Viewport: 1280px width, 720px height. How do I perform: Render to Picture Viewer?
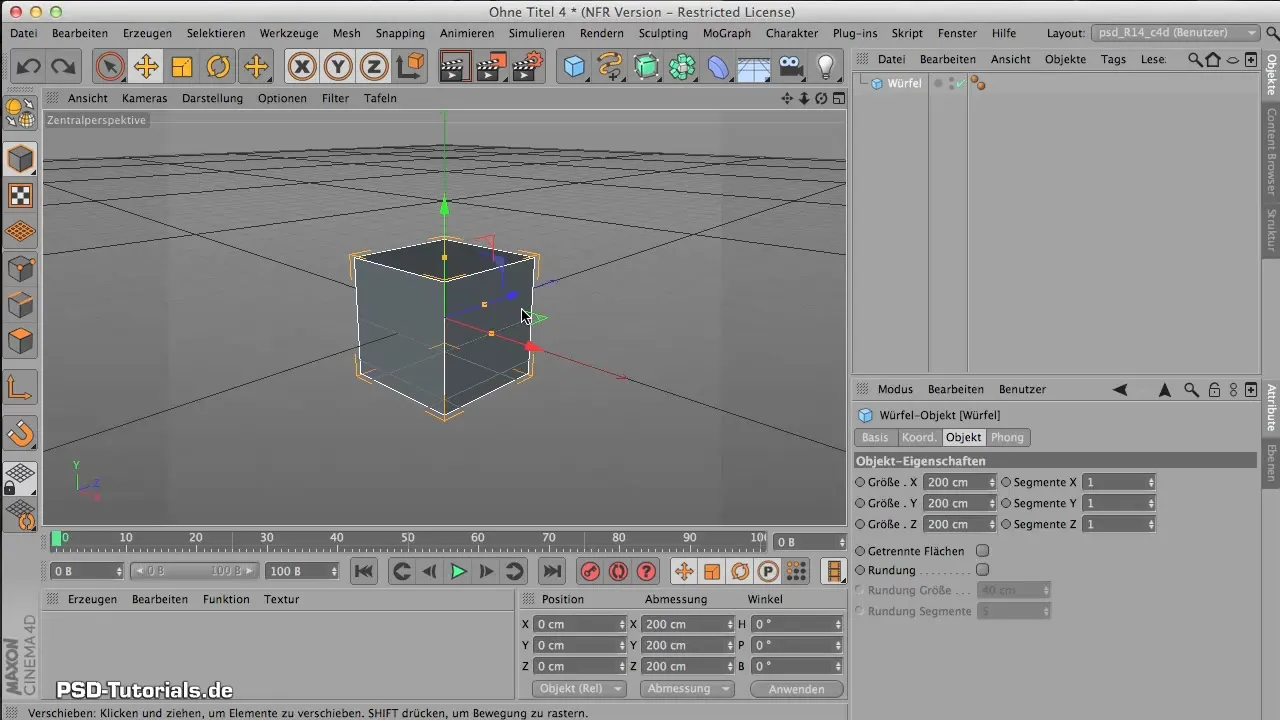tap(490, 67)
